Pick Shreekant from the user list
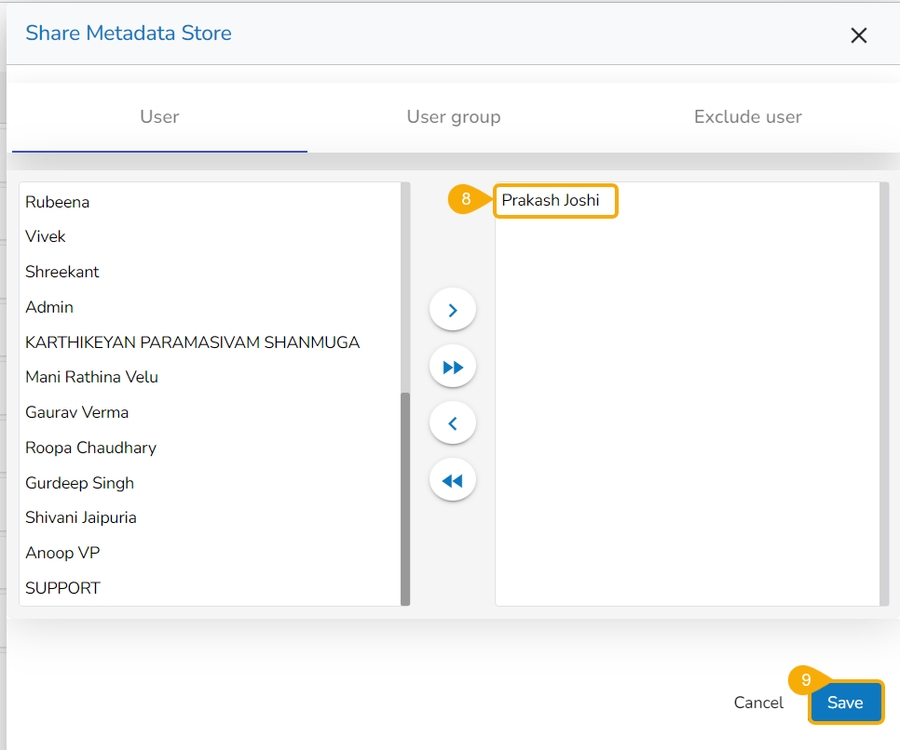 coord(62,272)
